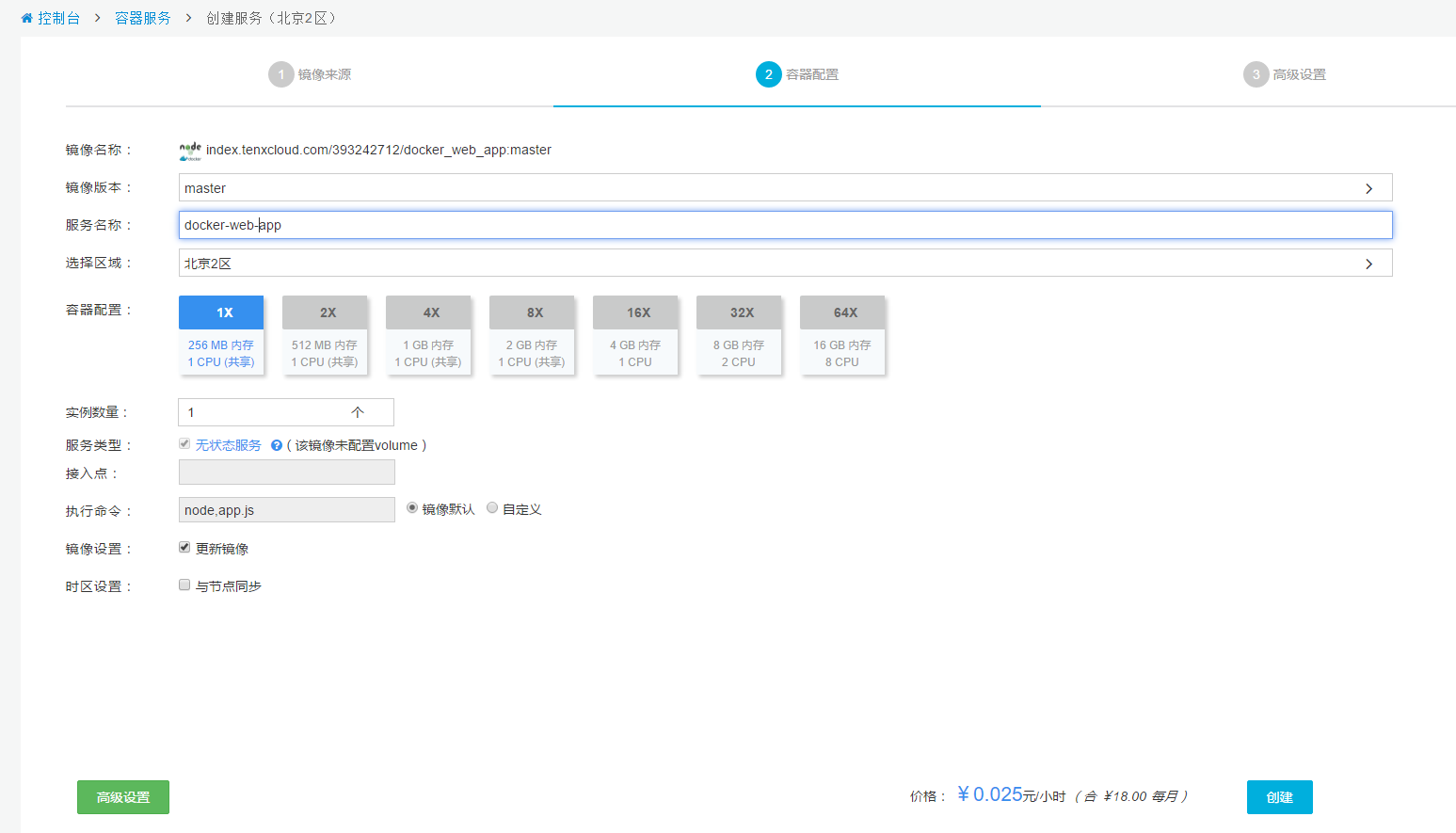Viewport: 1456px width, 833px height.
Task: Click step 3 circle for 高级设置
Action: point(1256,74)
